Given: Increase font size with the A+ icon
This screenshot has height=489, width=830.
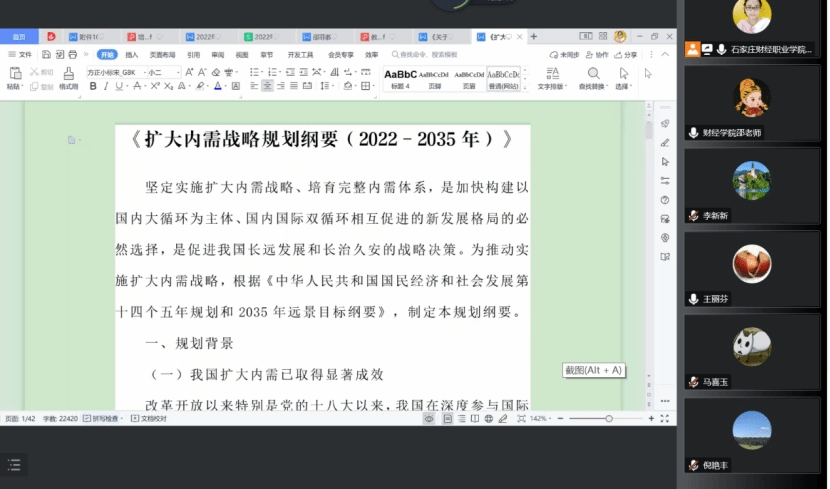Looking at the screenshot, I should [x=189, y=72].
